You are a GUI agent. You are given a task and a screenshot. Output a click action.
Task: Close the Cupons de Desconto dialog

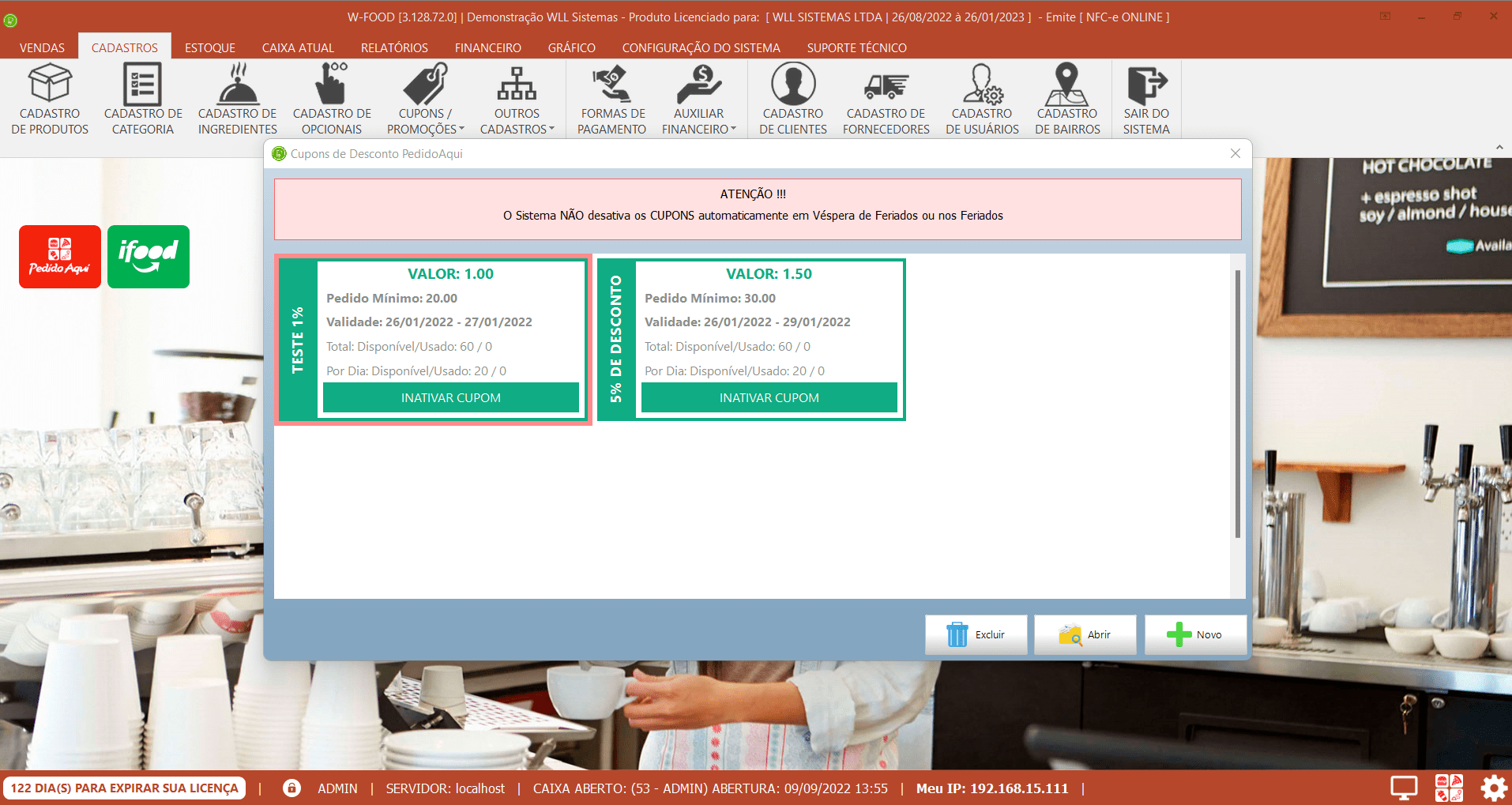1236,153
